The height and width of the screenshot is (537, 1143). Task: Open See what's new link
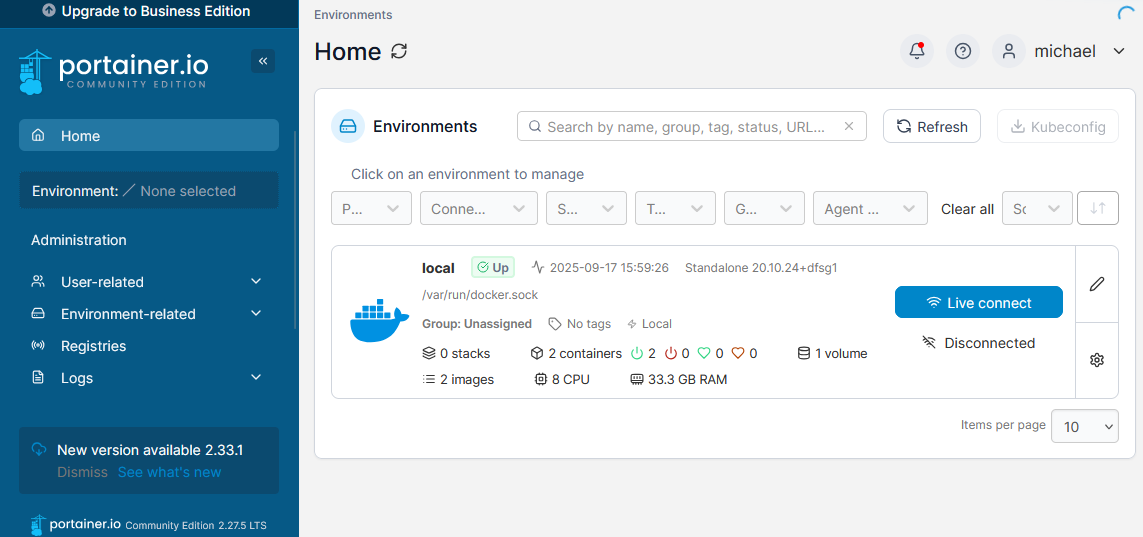[x=169, y=472]
